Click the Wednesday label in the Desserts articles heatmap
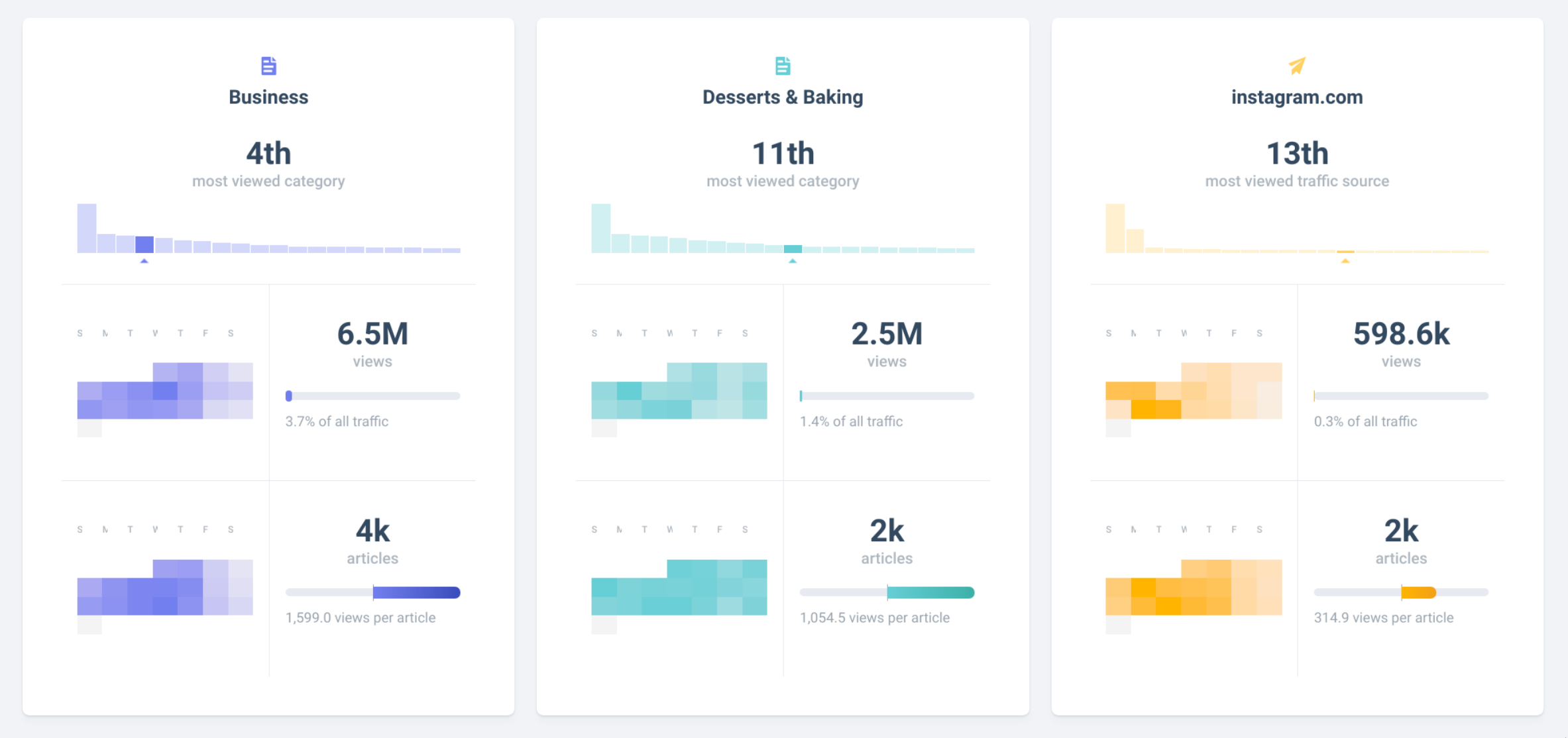 [669, 528]
